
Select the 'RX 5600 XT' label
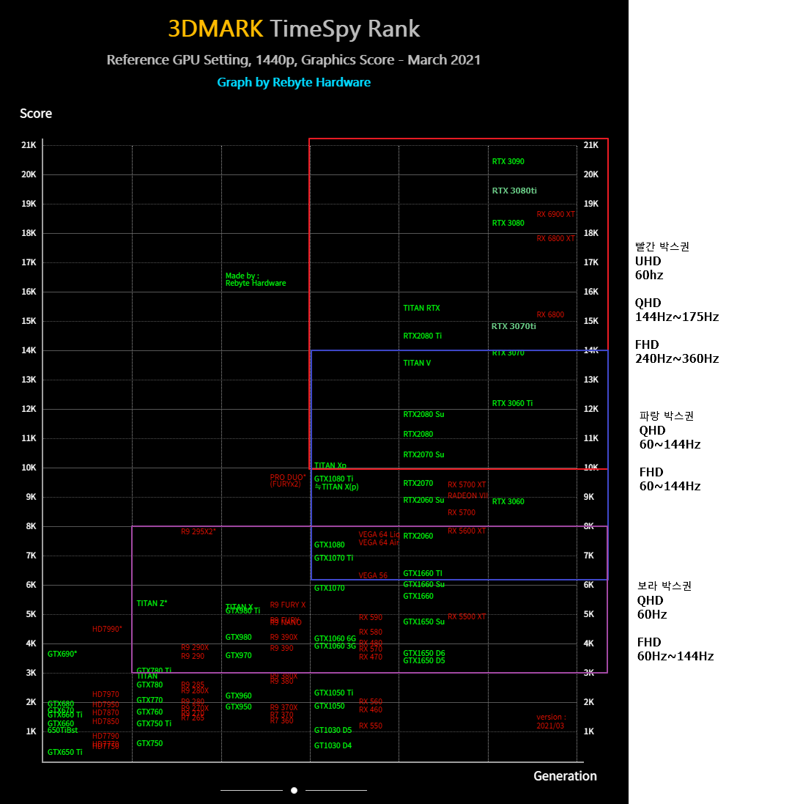tap(467, 531)
